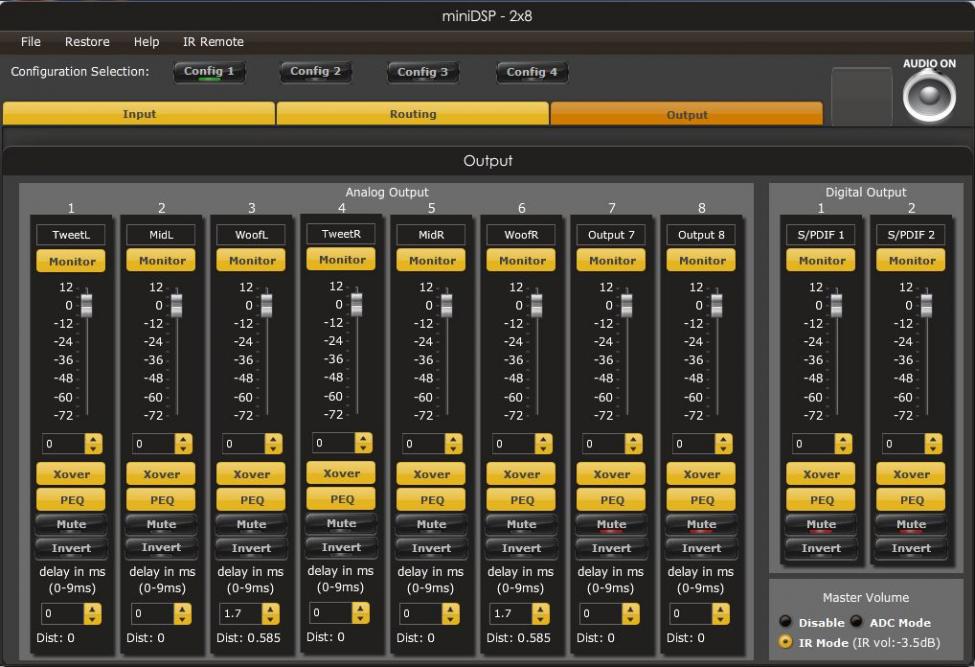Click delay stepper arrows for WoofL channel
This screenshot has height=667, width=975.
(272, 614)
